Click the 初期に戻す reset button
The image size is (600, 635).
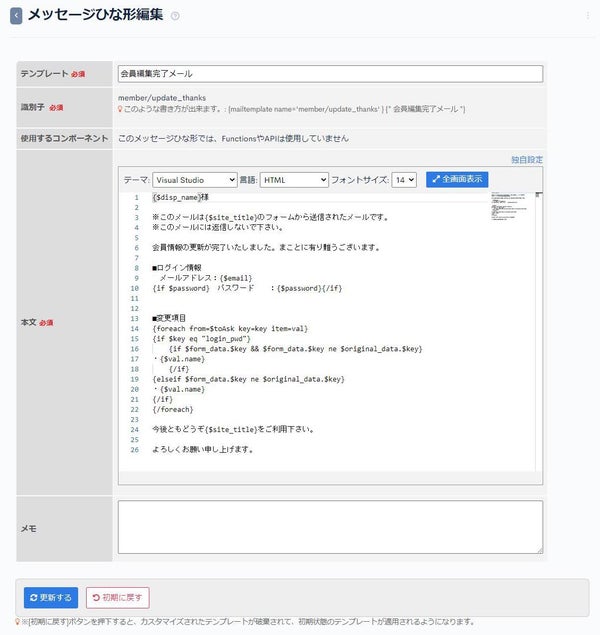pyautogui.click(x=117, y=597)
